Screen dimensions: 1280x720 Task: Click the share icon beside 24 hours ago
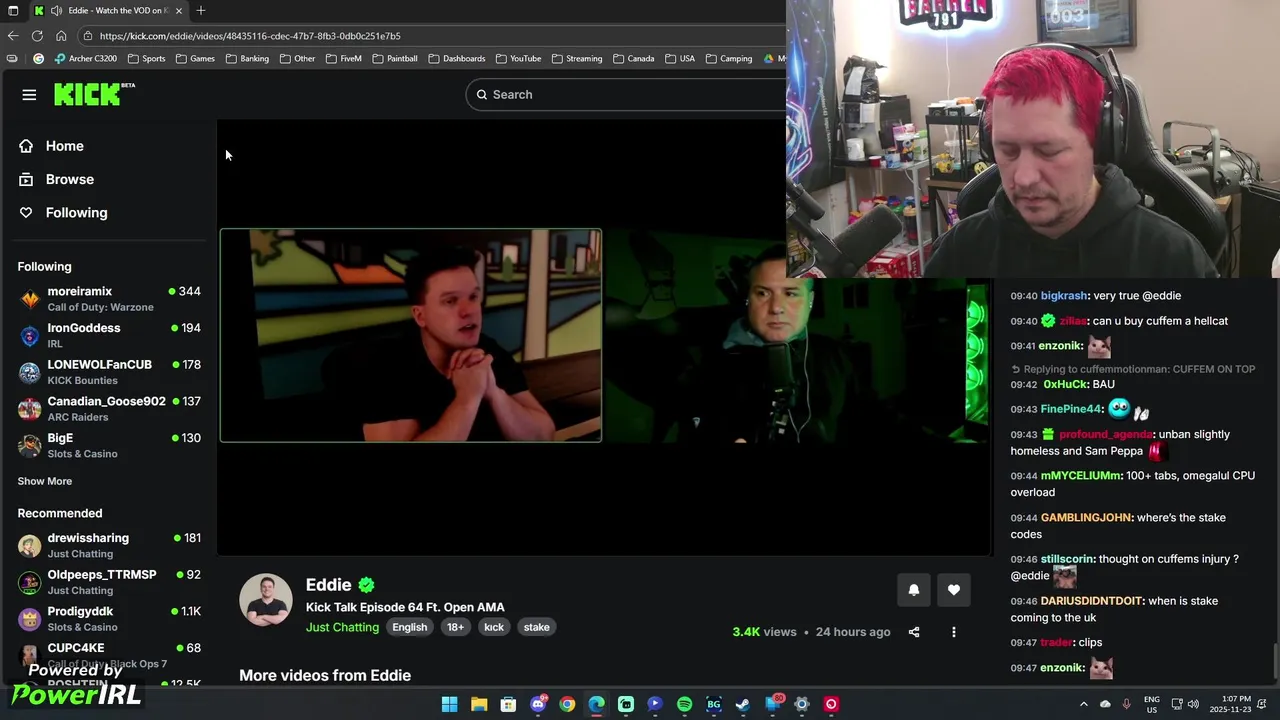pos(914,632)
